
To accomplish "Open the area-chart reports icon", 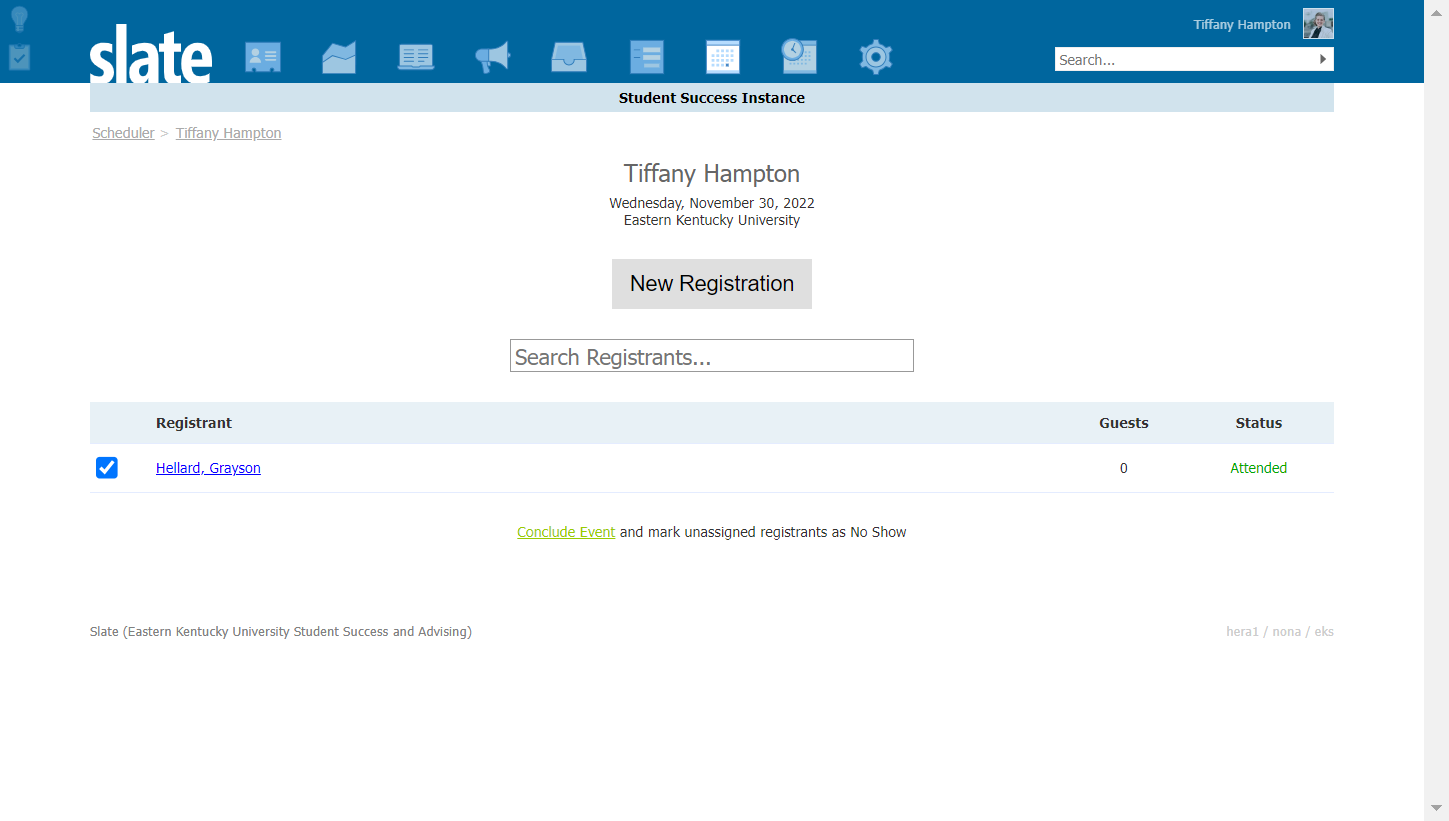I will (339, 57).
